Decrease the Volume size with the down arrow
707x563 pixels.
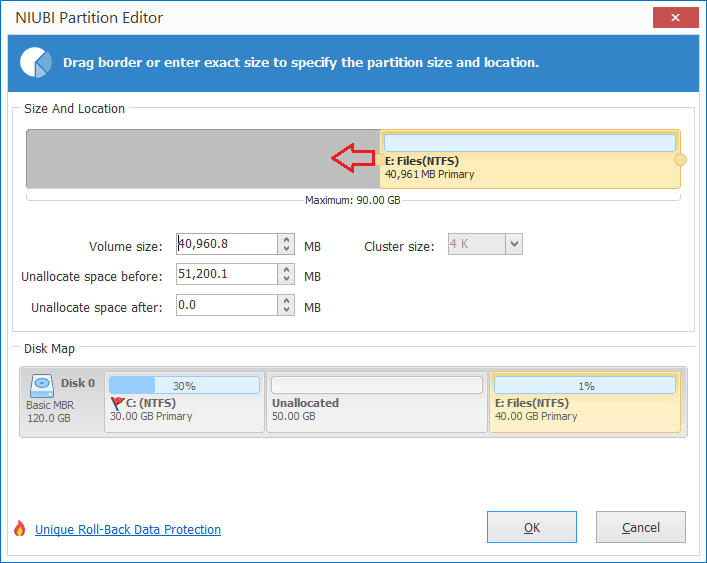coord(286,249)
